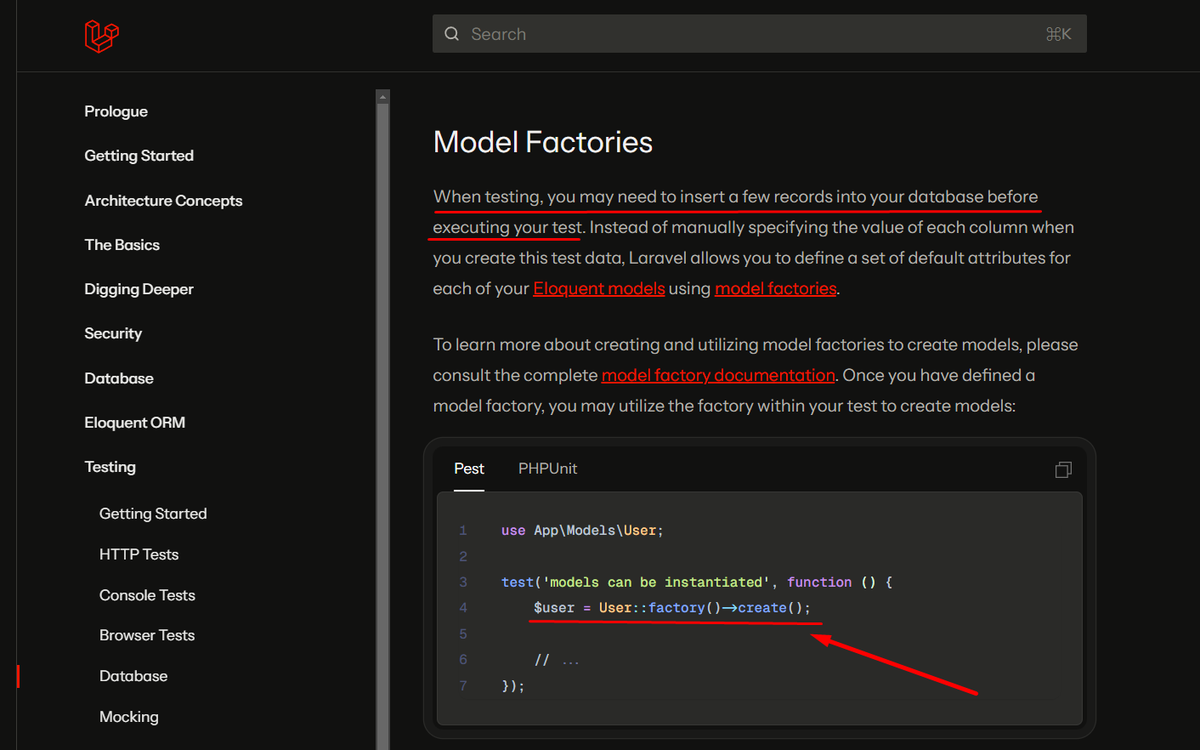Open the model factory documentation link
The height and width of the screenshot is (750, 1200).
click(x=718, y=376)
